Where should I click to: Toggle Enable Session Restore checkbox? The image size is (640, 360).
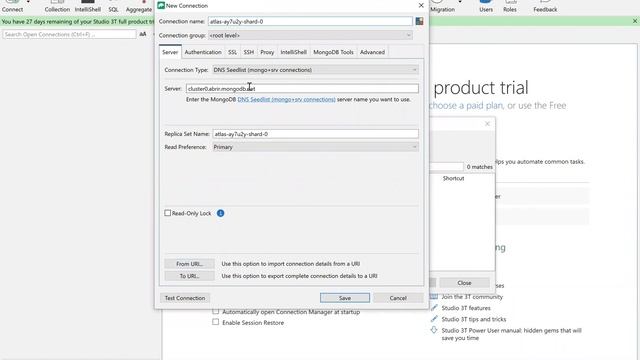(x=216, y=322)
